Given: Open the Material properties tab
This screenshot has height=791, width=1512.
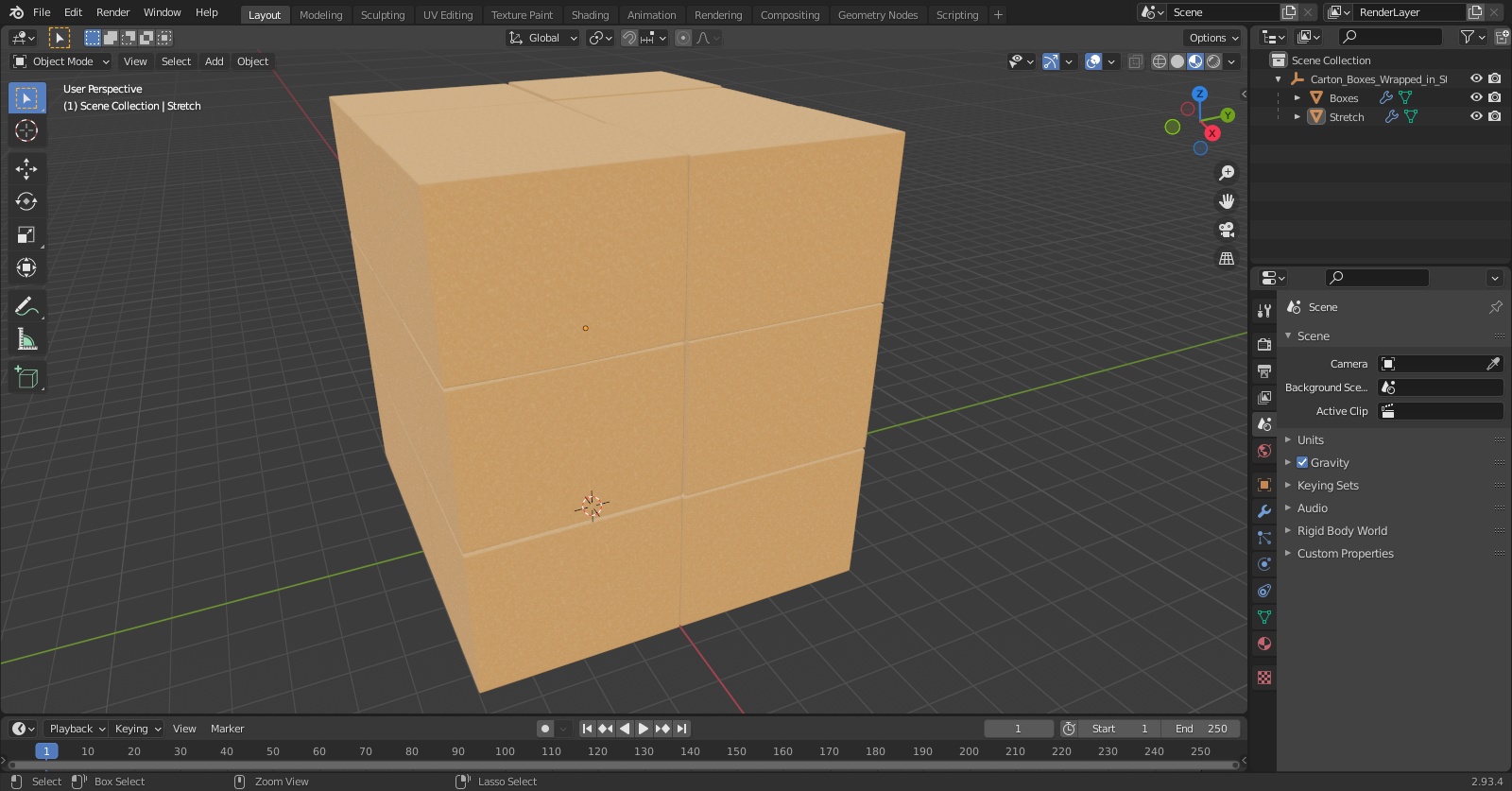Looking at the screenshot, I should pyautogui.click(x=1263, y=644).
